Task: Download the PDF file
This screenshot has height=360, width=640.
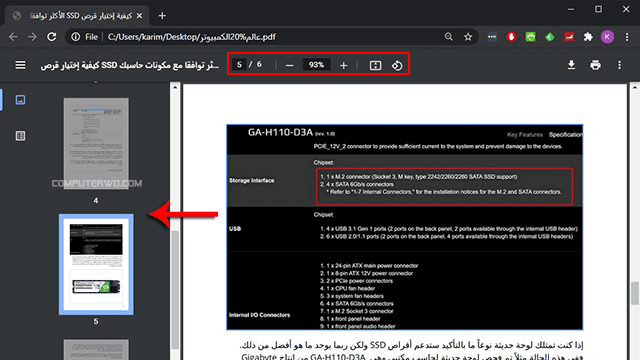Action: click(x=571, y=65)
